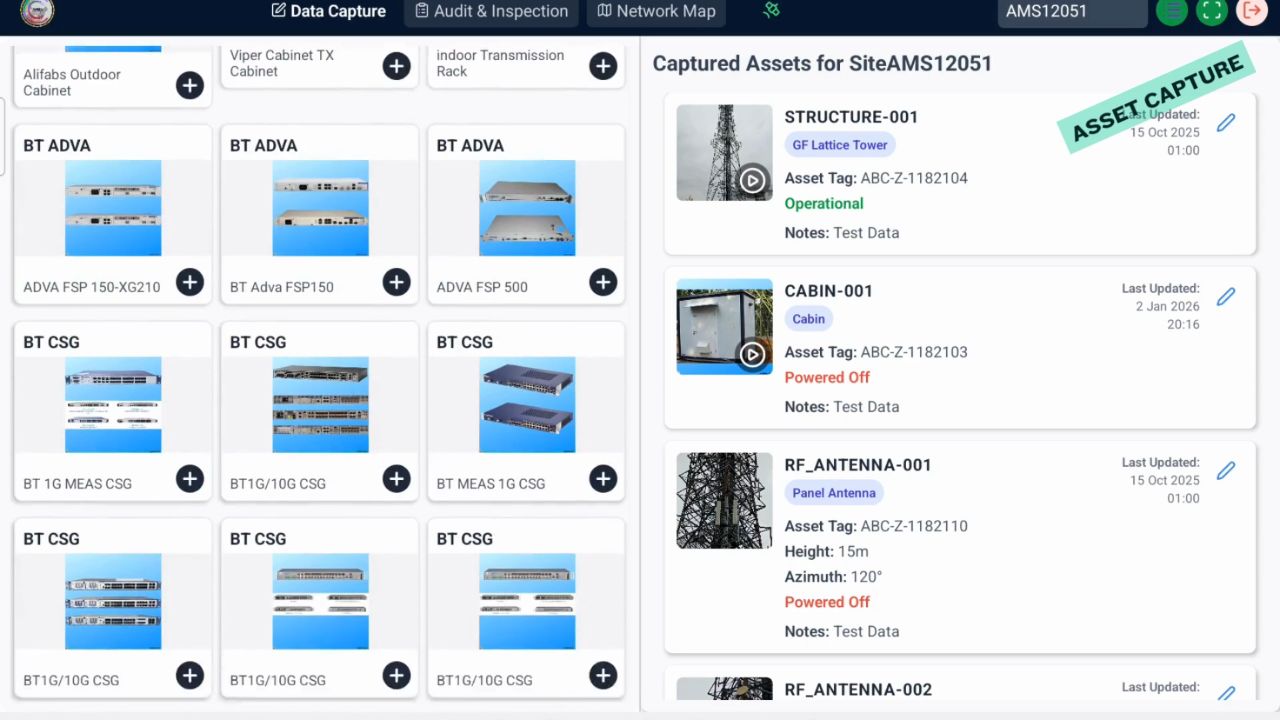
Task: Click the CABIN-001 title
Action: 829,291
